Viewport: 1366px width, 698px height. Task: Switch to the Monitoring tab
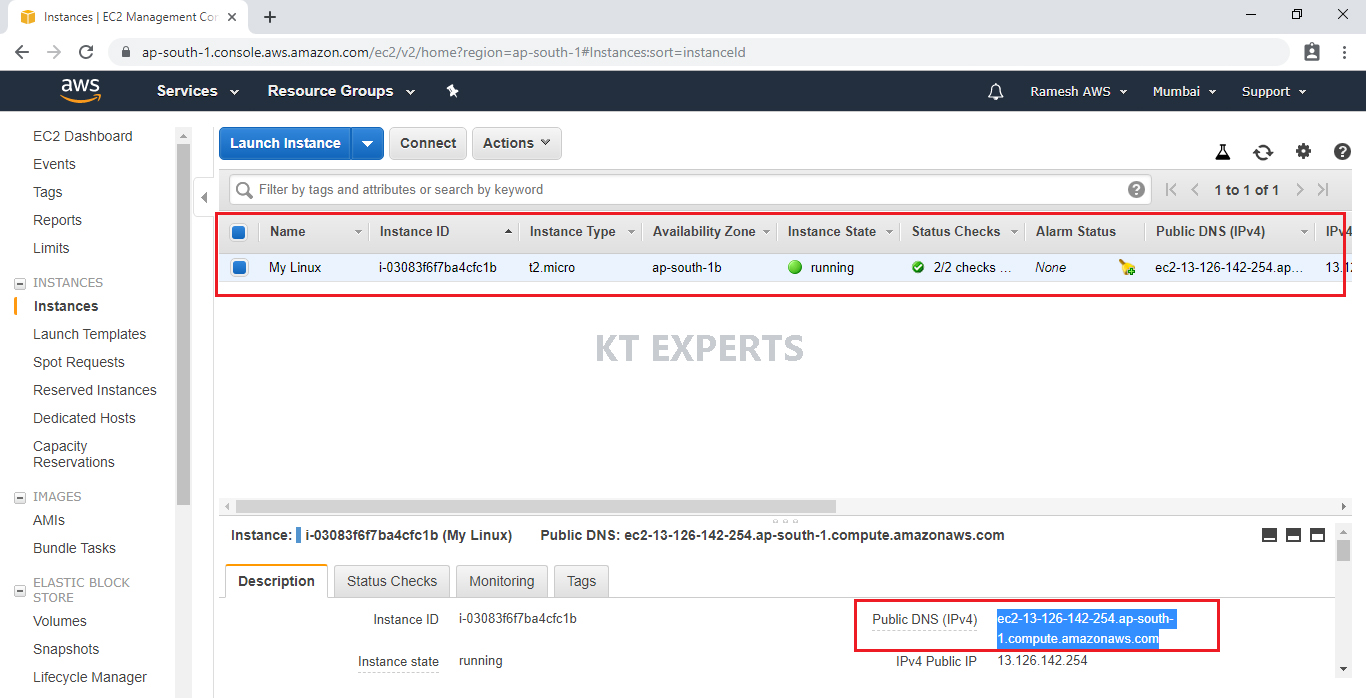(x=502, y=581)
